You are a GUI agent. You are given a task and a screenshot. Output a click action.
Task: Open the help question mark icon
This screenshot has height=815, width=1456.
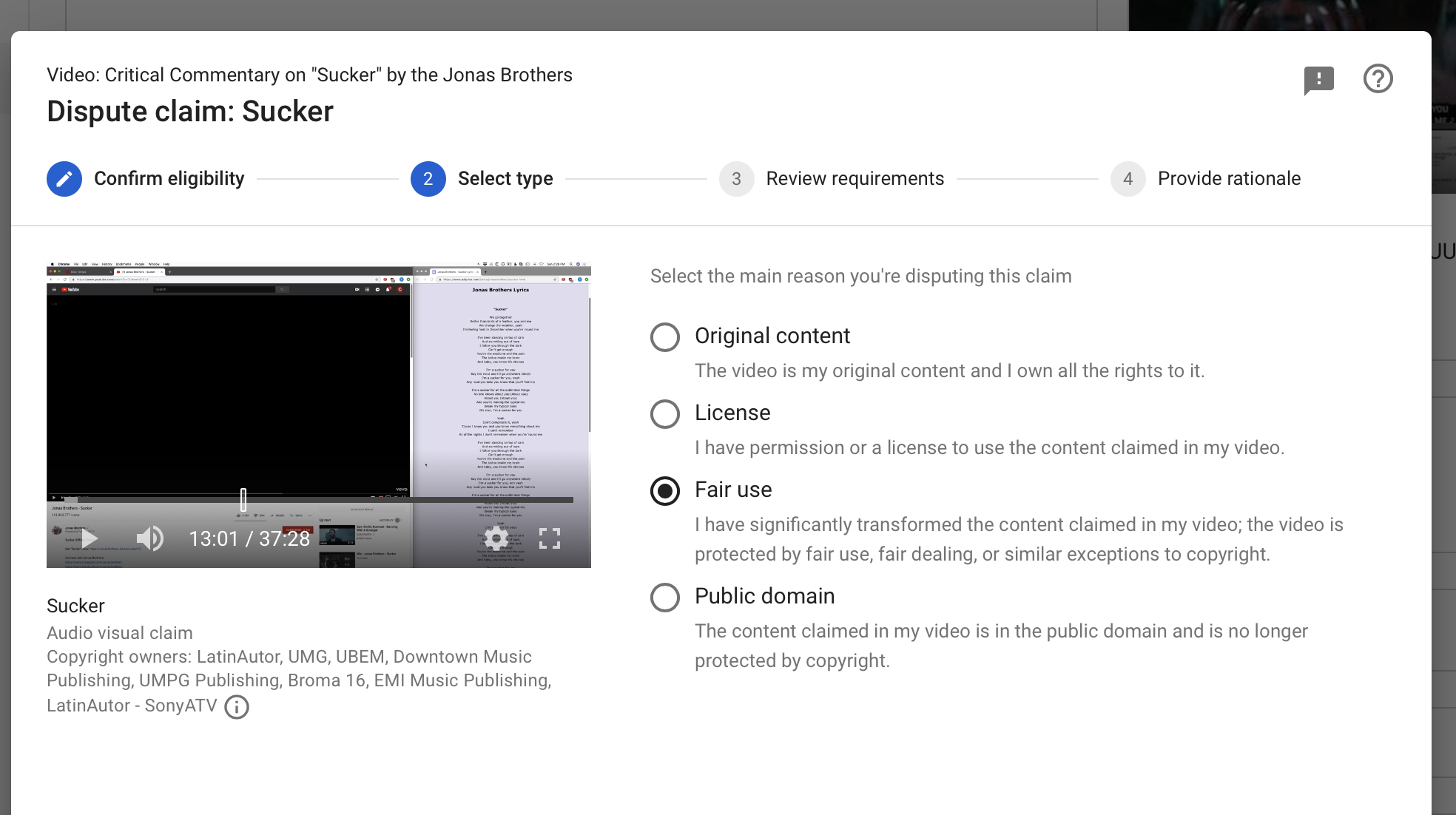1378,78
